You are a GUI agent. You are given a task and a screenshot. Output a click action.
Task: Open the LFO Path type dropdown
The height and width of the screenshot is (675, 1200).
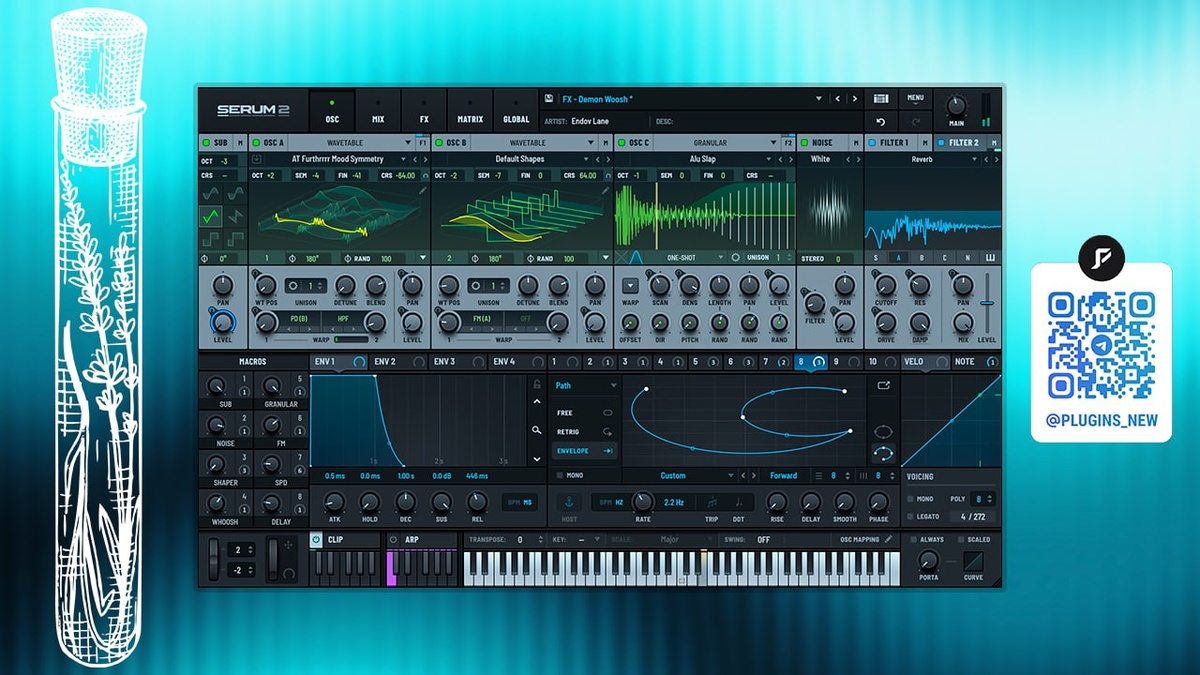coord(586,385)
